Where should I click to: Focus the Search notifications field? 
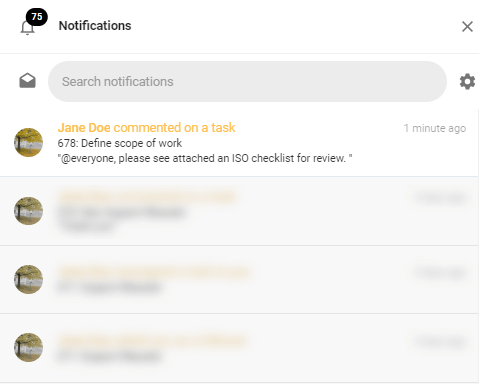[x=247, y=81]
